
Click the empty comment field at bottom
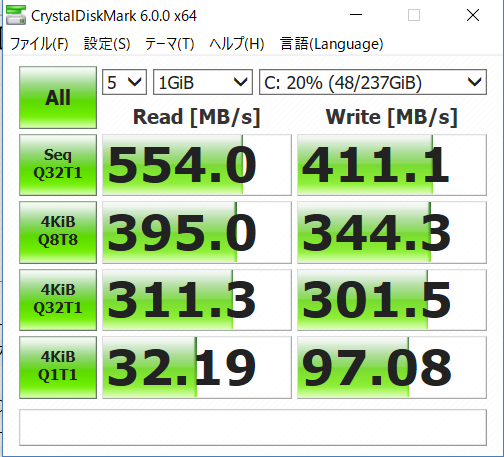[253, 427]
